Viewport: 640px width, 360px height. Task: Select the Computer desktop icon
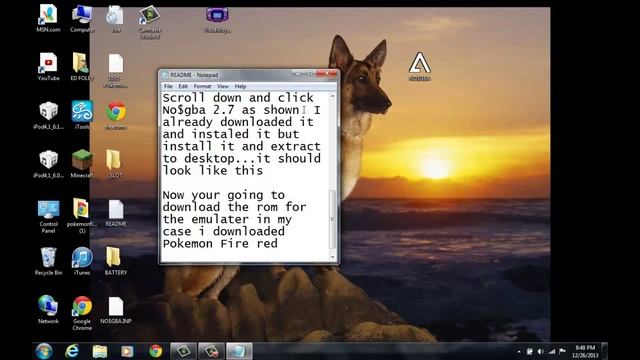pyautogui.click(x=82, y=18)
